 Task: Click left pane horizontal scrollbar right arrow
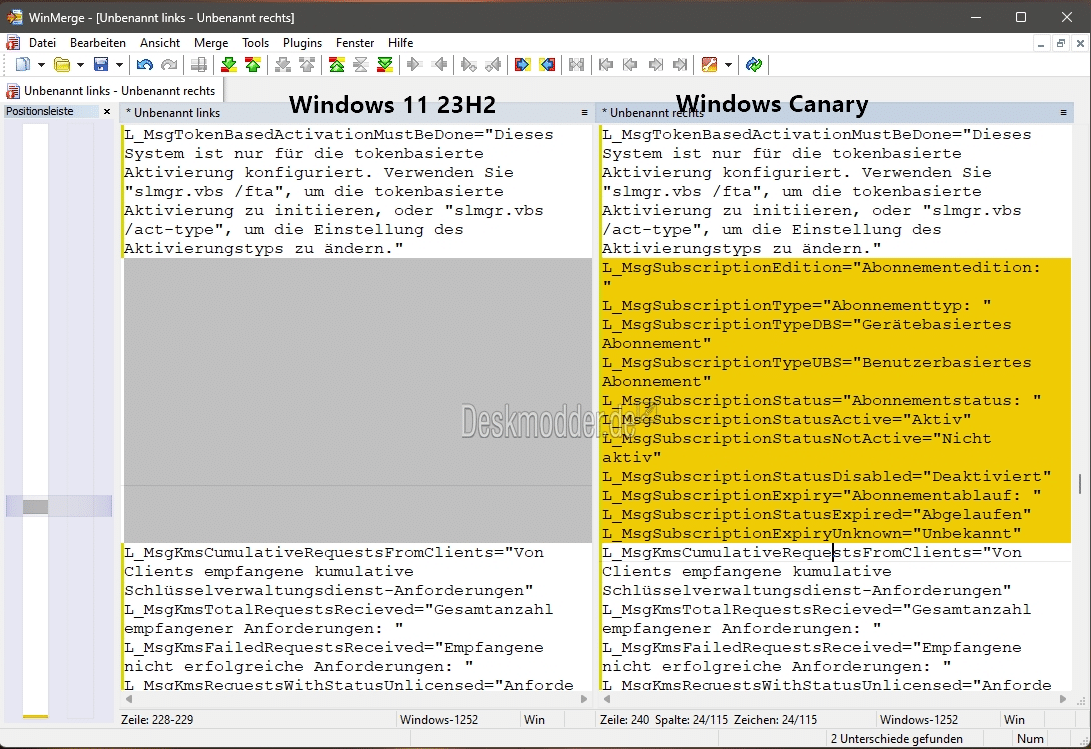(584, 699)
